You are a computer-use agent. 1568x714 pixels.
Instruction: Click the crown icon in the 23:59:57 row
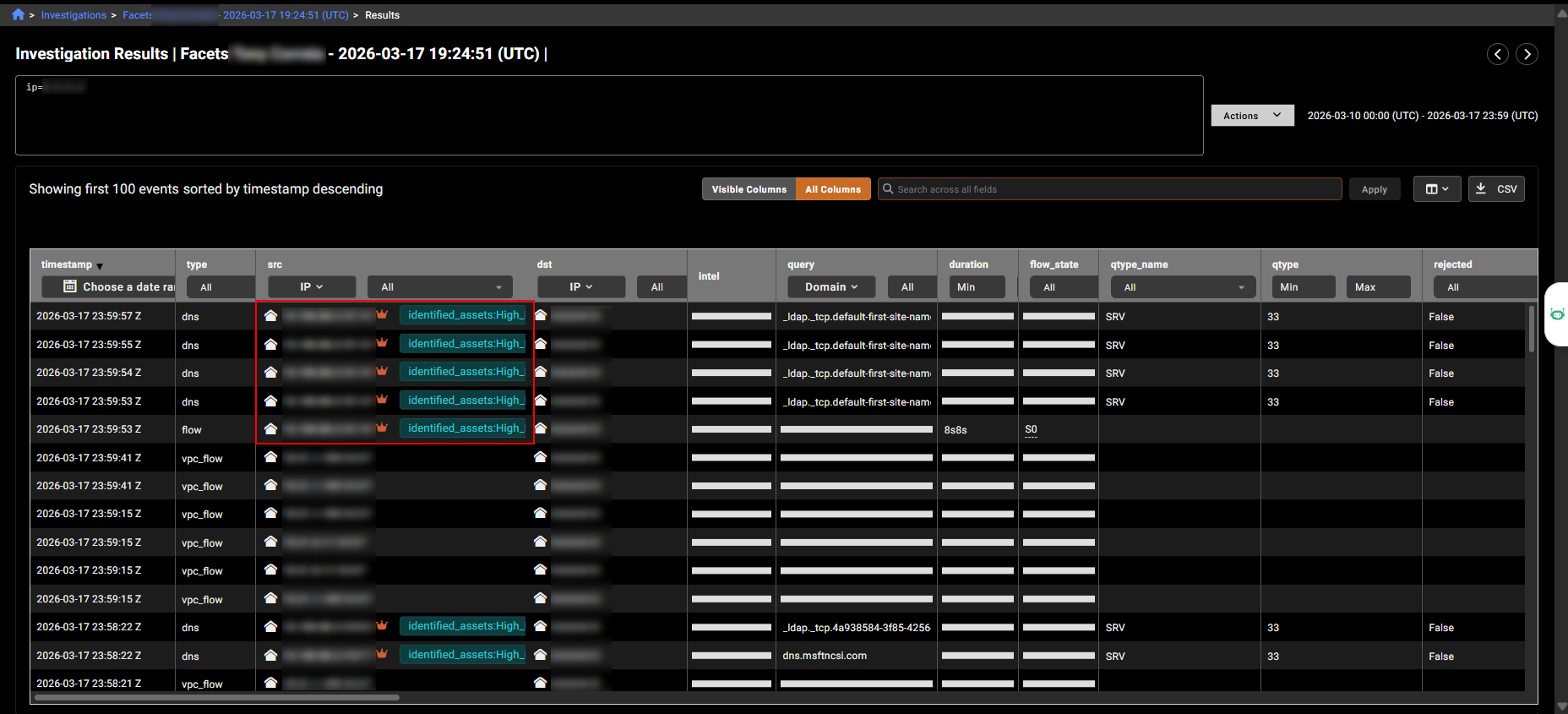[x=382, y=314]
